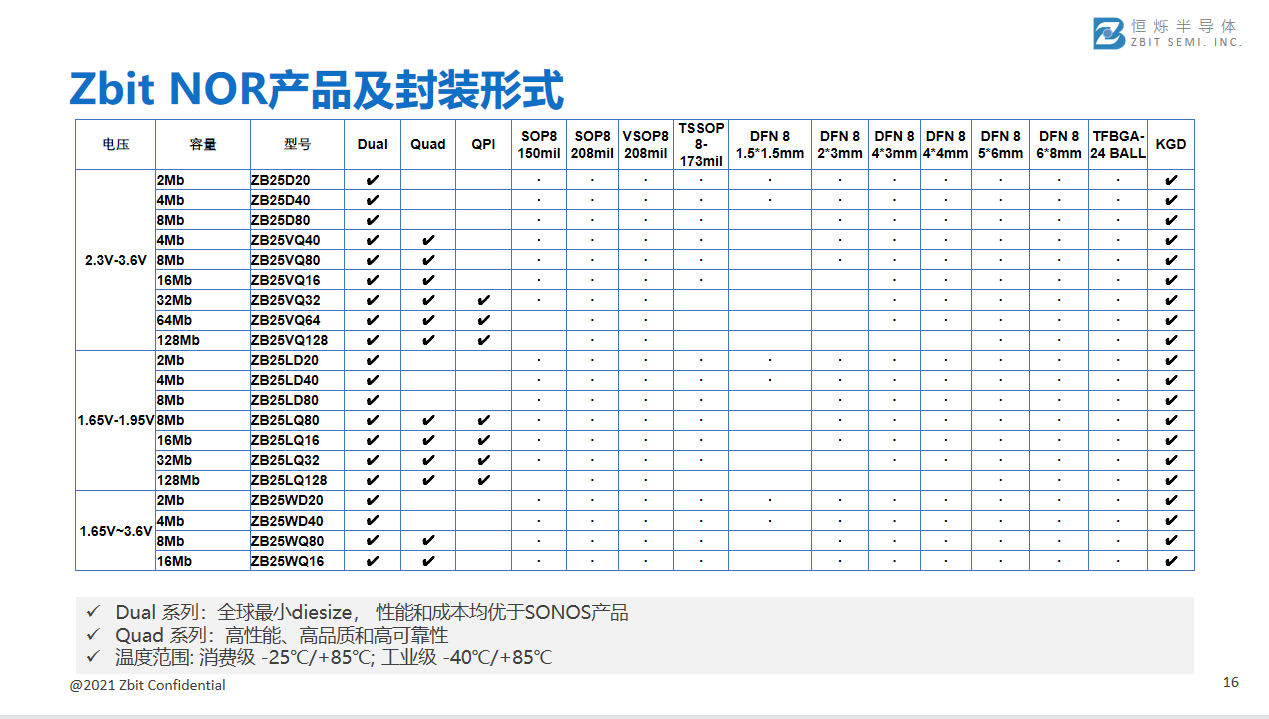Screen dimensions: 1269x719
Task: Click the Quad checkmark in ZB25WQ80 row
Action: (x=428, y=541)
